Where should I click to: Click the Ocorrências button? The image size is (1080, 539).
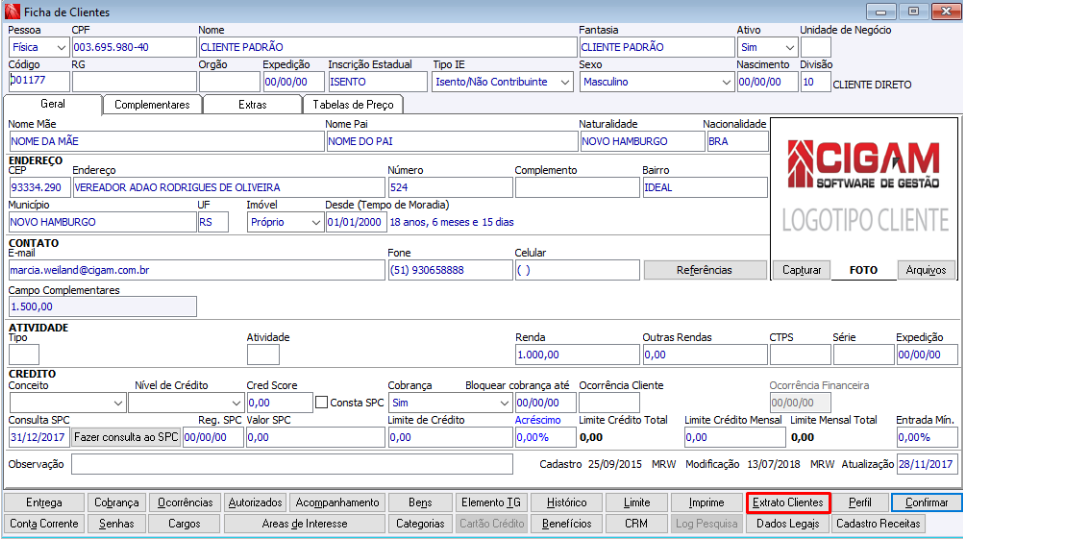[x=185, y=503]
